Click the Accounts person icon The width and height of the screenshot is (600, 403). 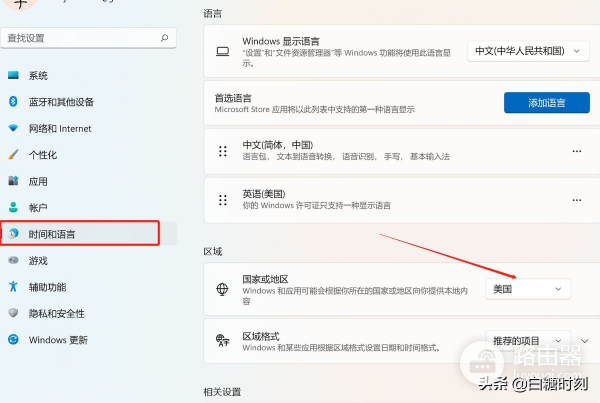(x=13, y=207)
